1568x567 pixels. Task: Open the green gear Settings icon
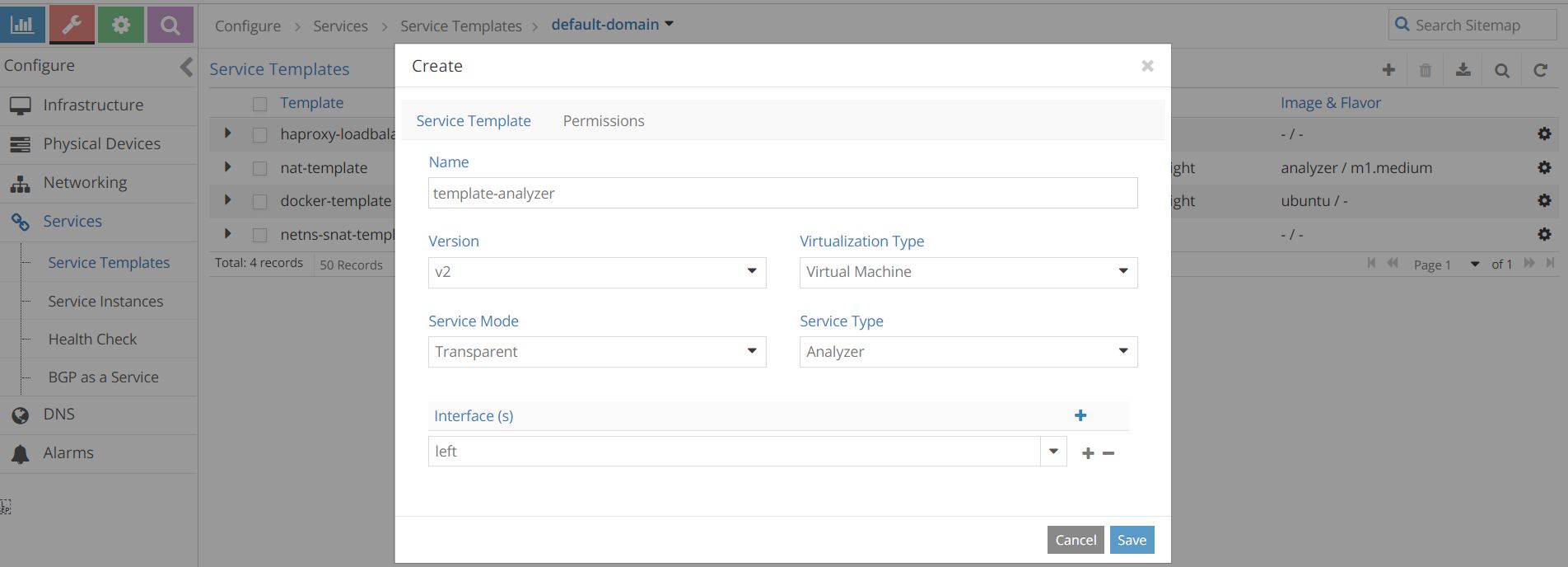pos(121,24)
